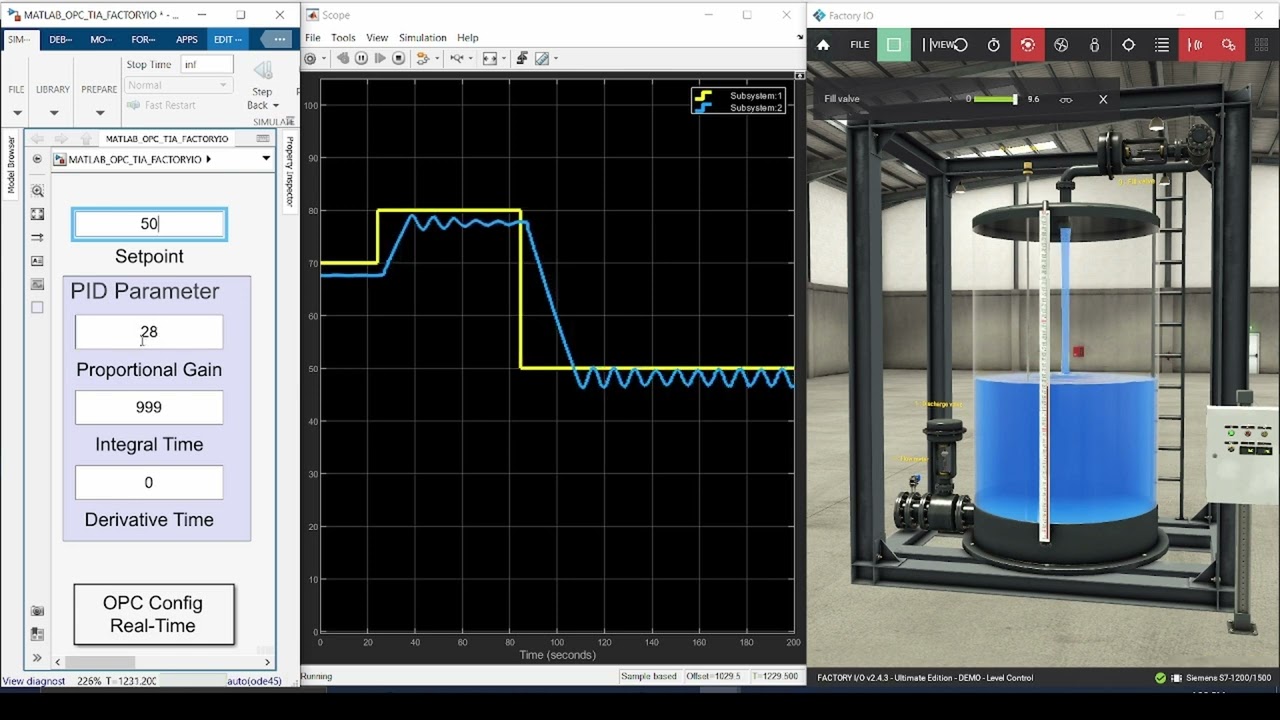Open the Factory IO FILE menu
This screenshot has height=720, width=1280.
click(x=860, y=45)
